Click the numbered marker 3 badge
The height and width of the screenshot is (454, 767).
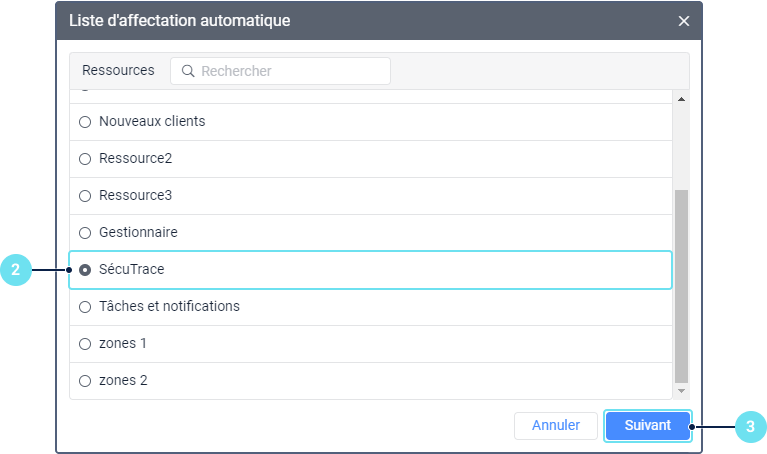pos(750,426)
